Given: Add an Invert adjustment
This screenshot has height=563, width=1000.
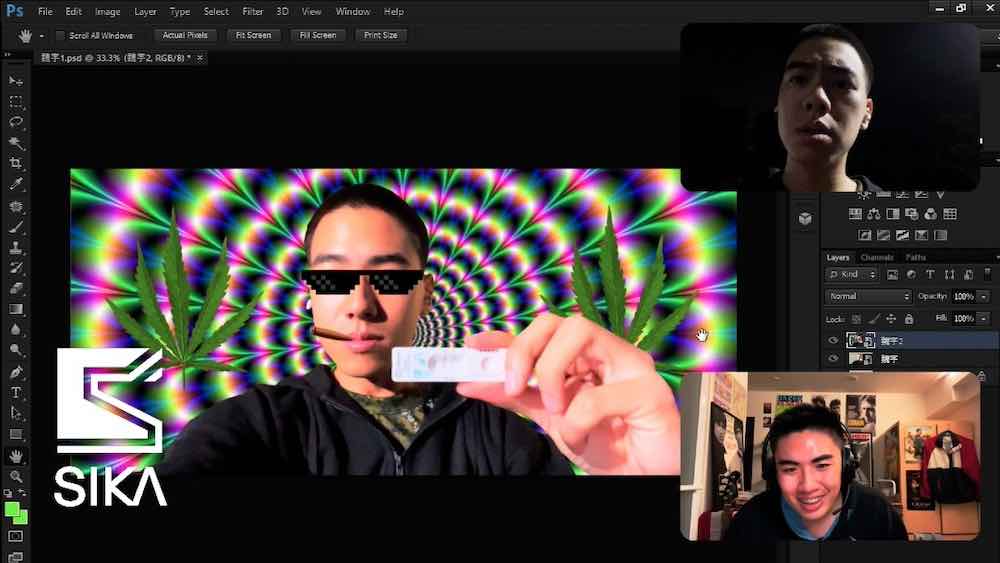Looking at the screenshot, I should tap(864, 235).
